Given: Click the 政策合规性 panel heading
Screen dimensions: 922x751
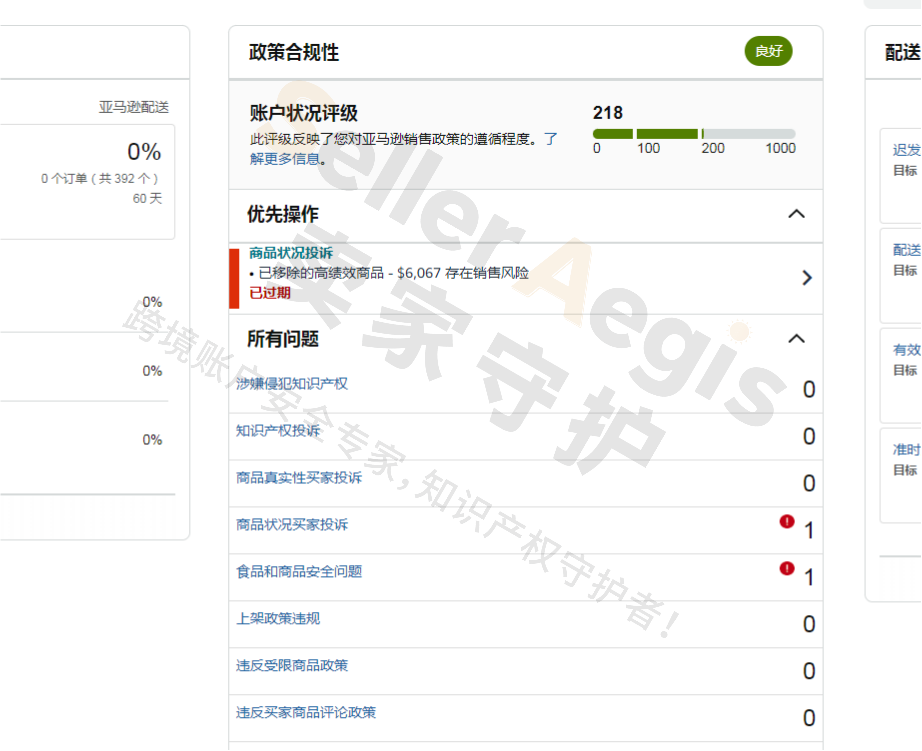Looking at the screenshot, I should (293, 52).
